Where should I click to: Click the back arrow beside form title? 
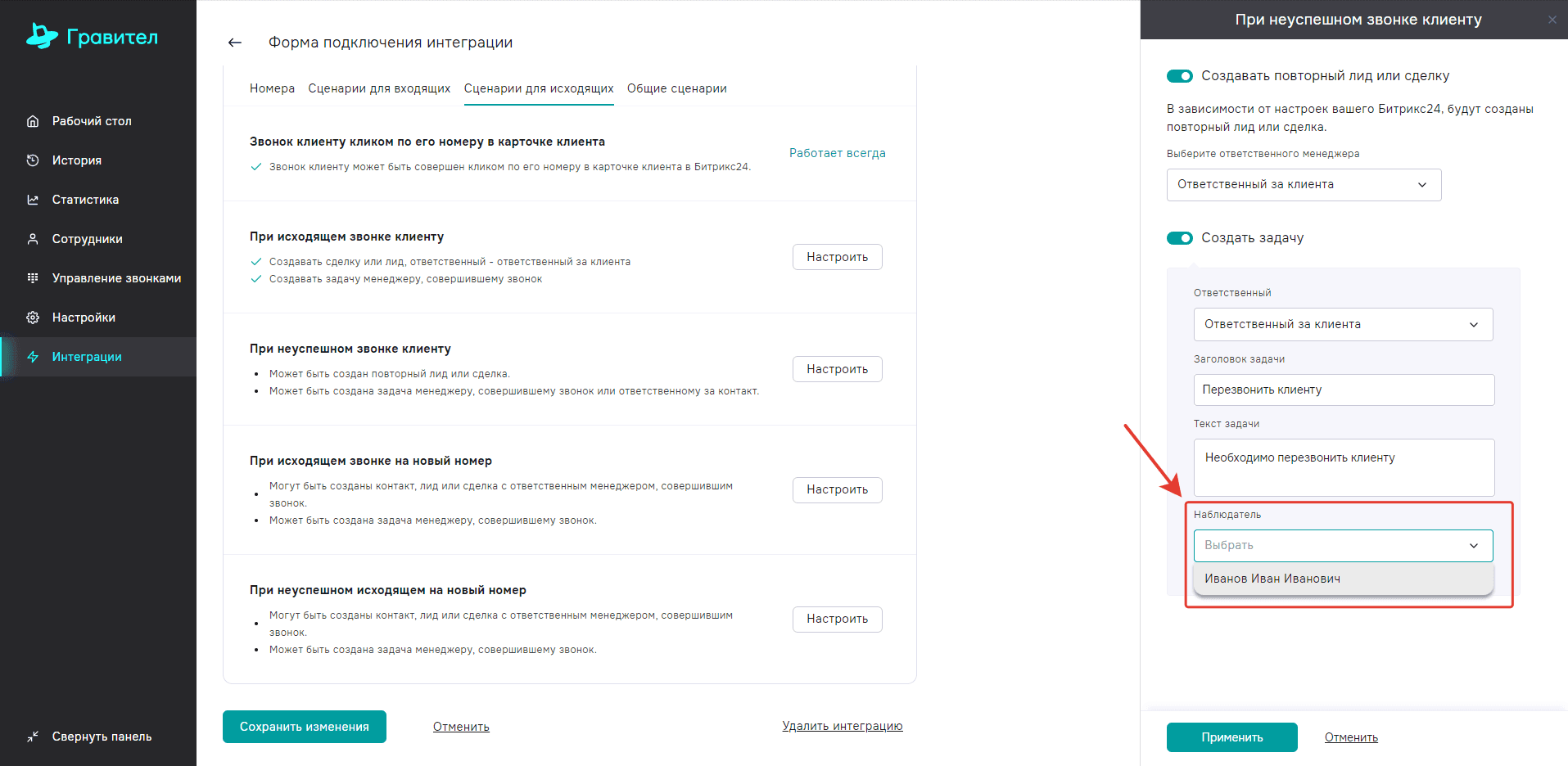[235, 43]
